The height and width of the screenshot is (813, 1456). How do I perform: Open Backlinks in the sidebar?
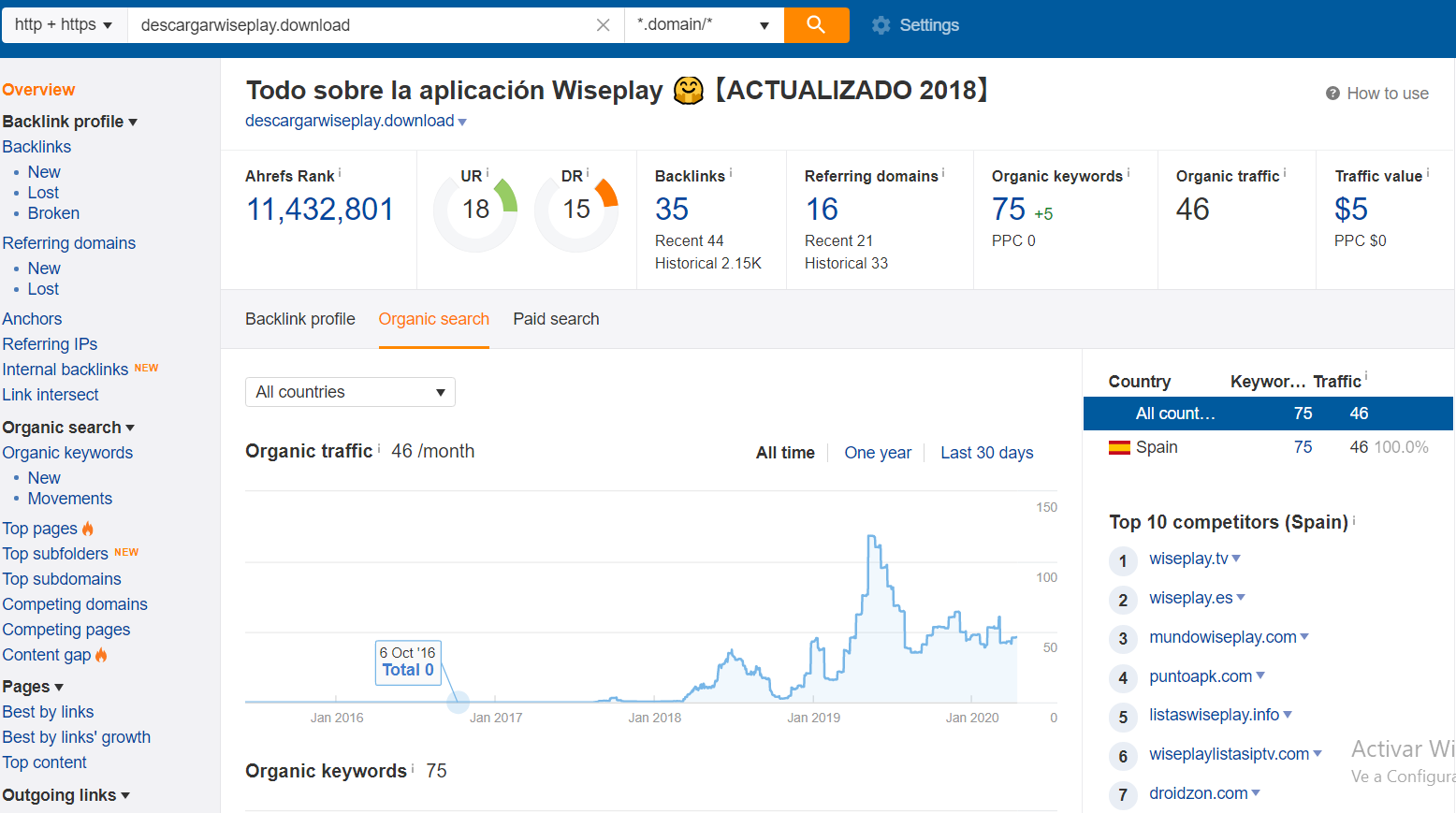tap(36, 147)
